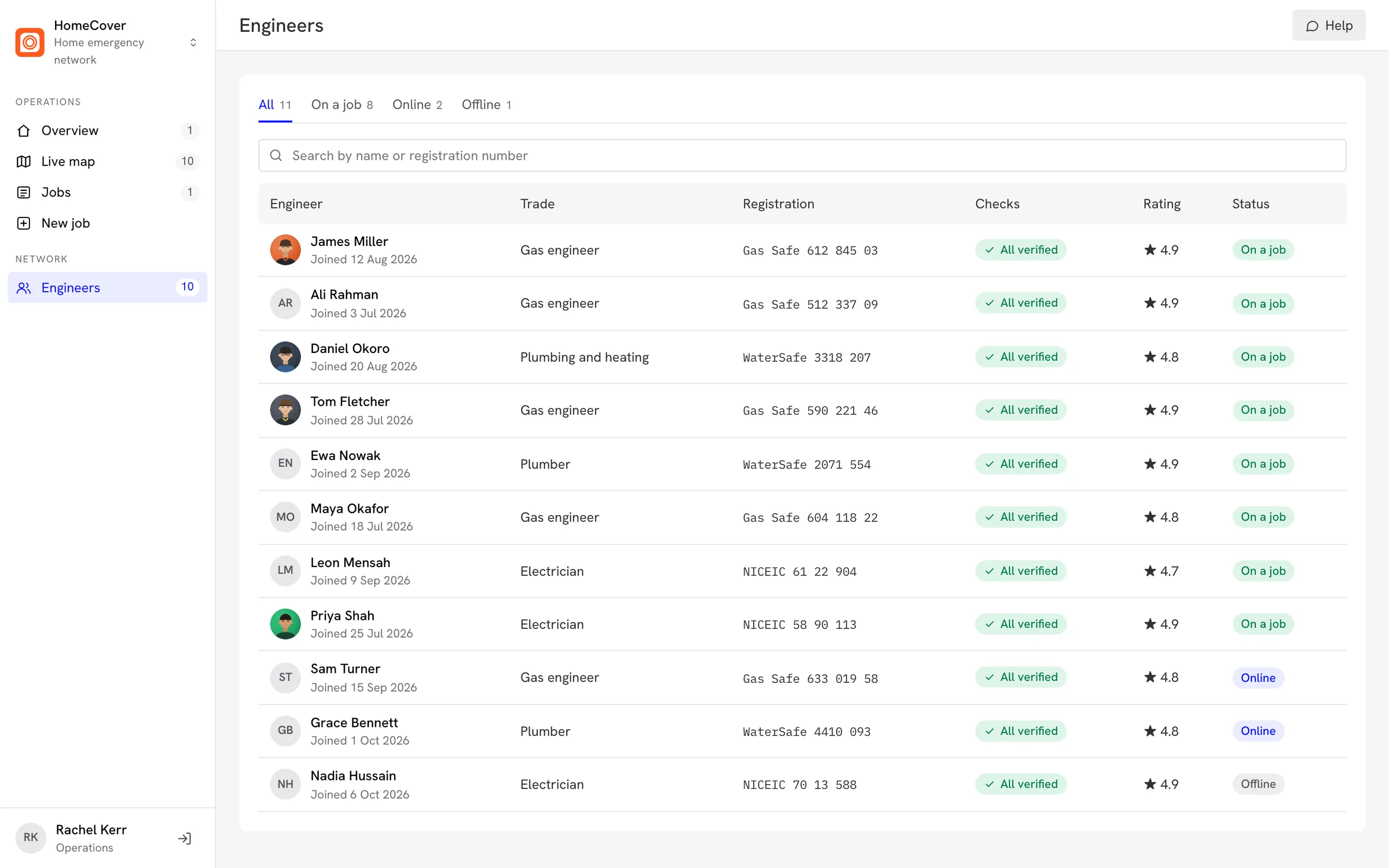The width and height of the screenshot is (1389, 868).
Task: Open Maya Okafor's engineer name
Action: [x=350, y=509]
